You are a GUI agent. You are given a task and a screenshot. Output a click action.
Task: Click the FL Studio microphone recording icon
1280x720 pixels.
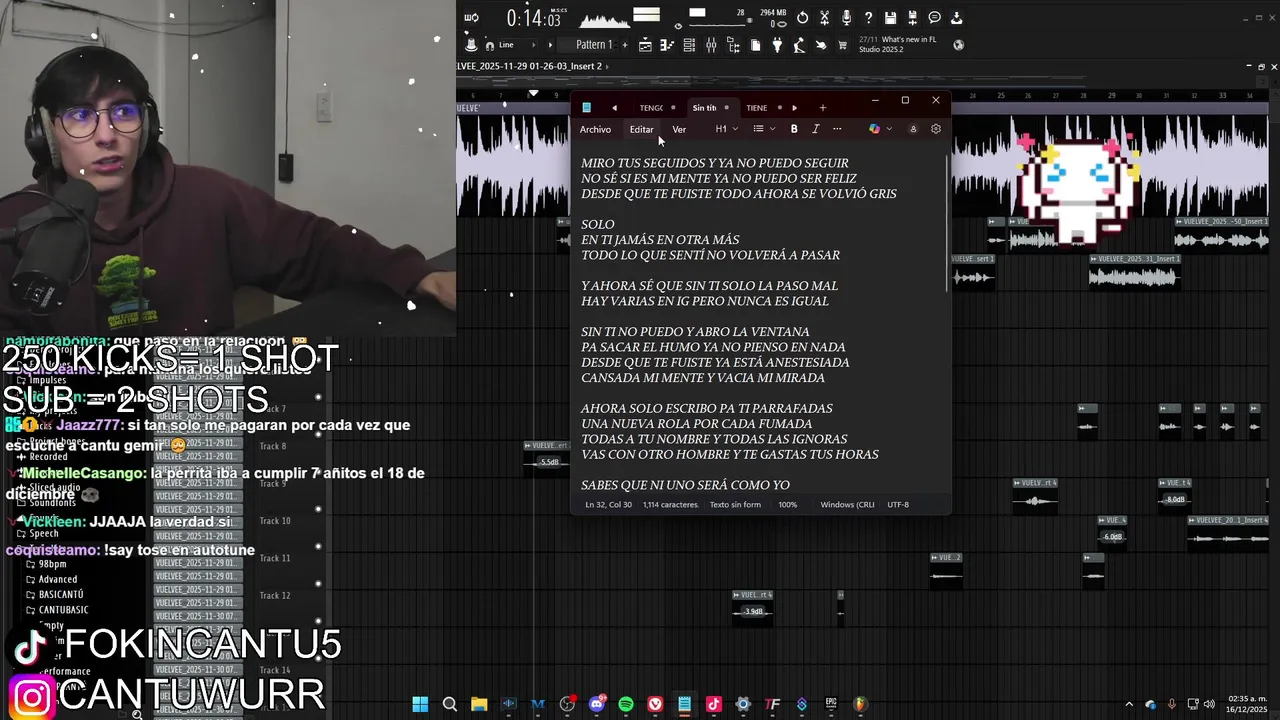pos(846,18)
